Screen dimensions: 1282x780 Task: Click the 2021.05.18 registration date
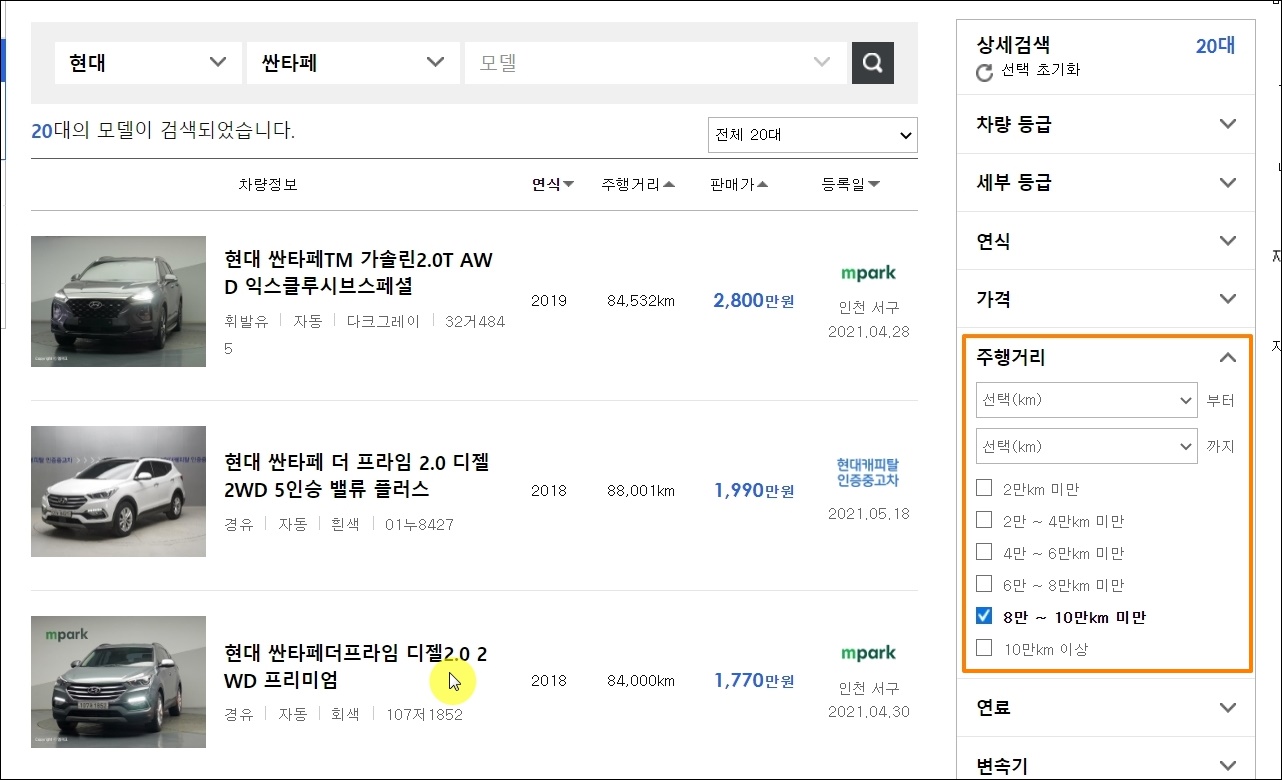point(868,514)
